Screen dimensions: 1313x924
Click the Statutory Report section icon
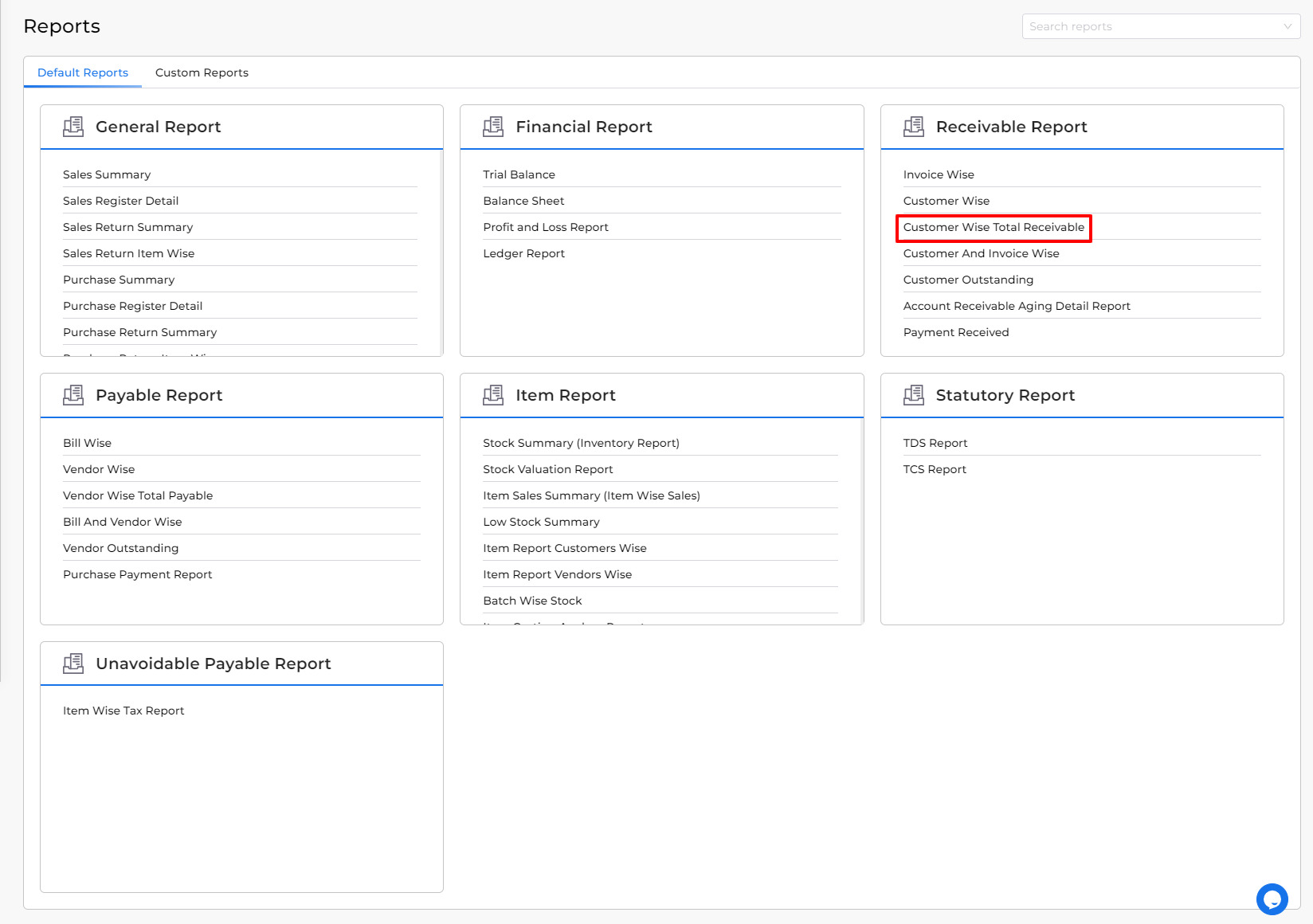[915, 394]
